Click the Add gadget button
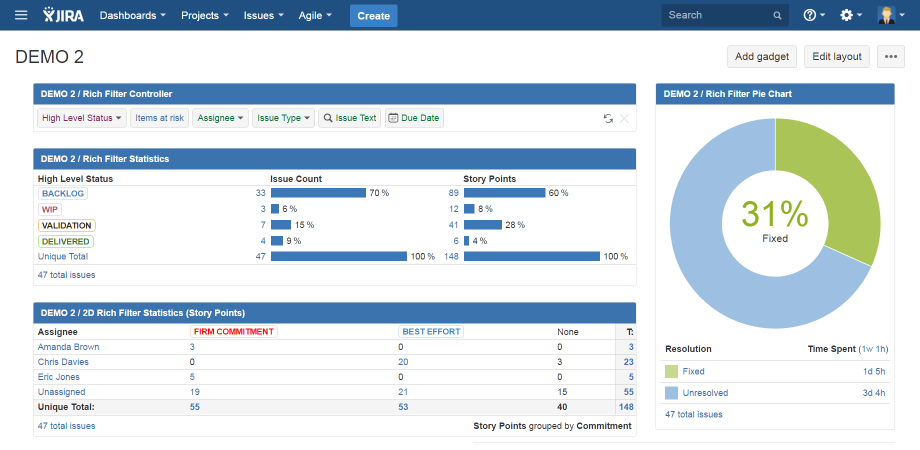920x450 pixels. [762, 57]
